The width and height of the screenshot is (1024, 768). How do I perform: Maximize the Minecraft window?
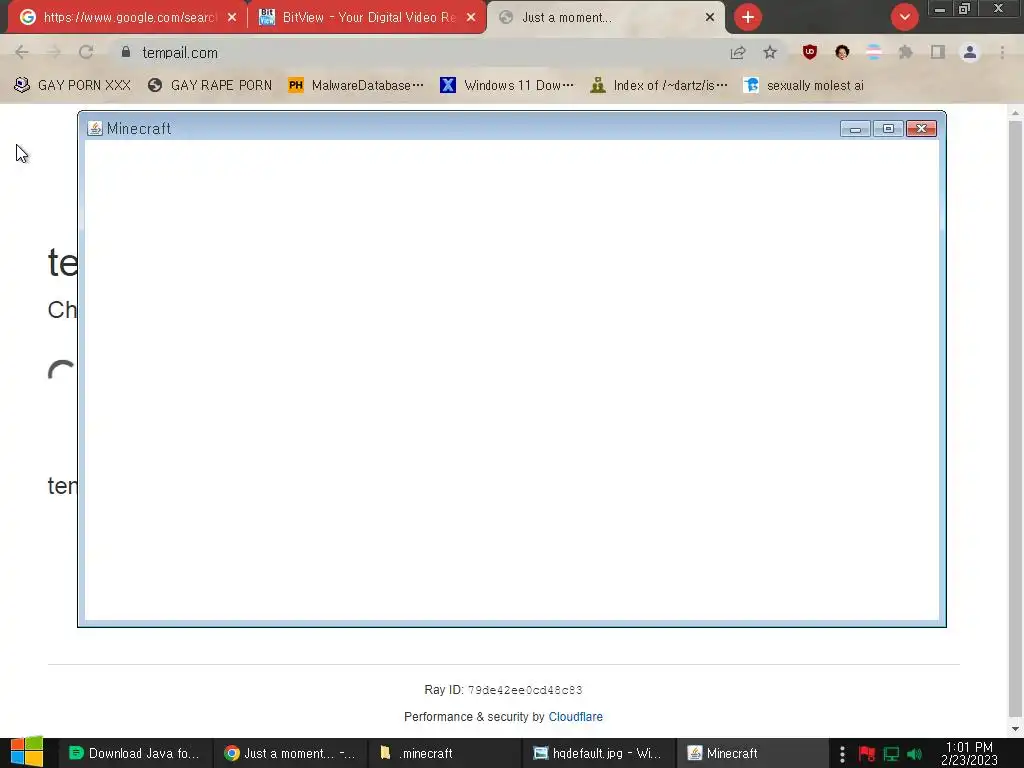888,129
